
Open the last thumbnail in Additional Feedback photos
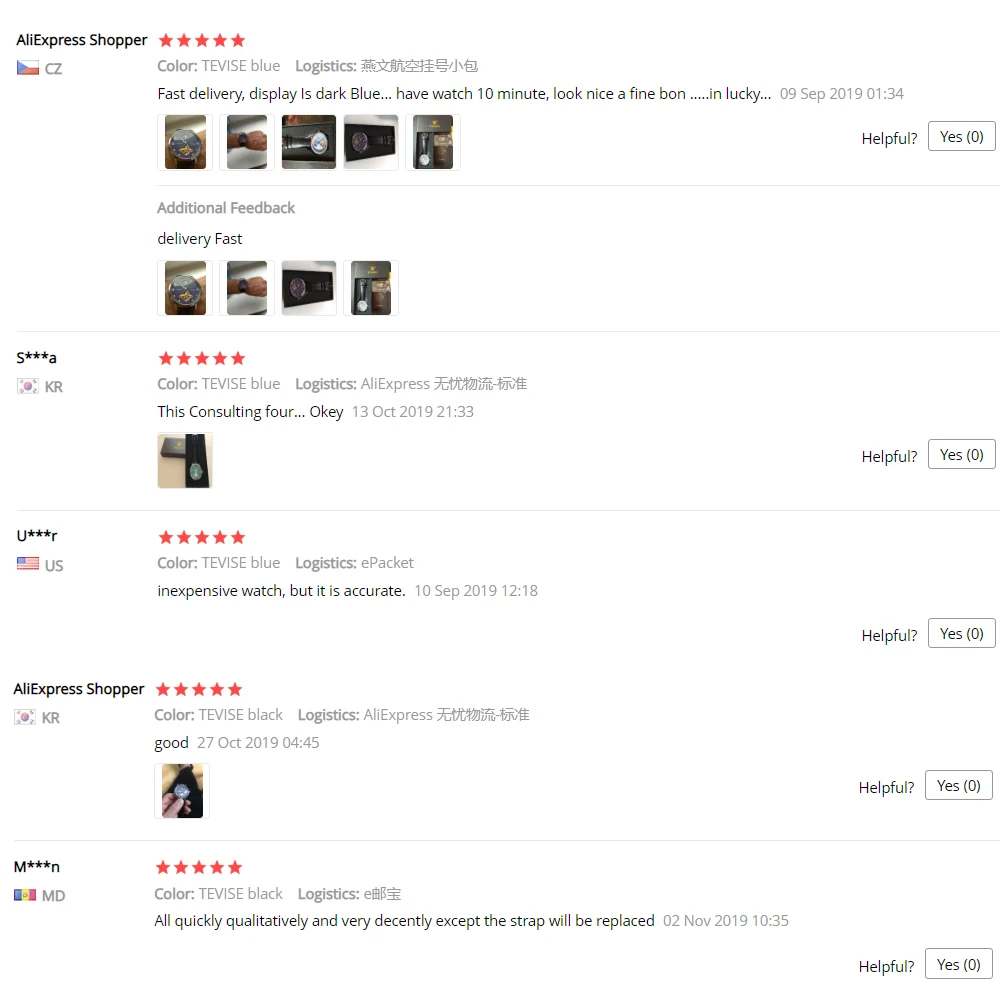pyautogui.click(x=371, y=288)
